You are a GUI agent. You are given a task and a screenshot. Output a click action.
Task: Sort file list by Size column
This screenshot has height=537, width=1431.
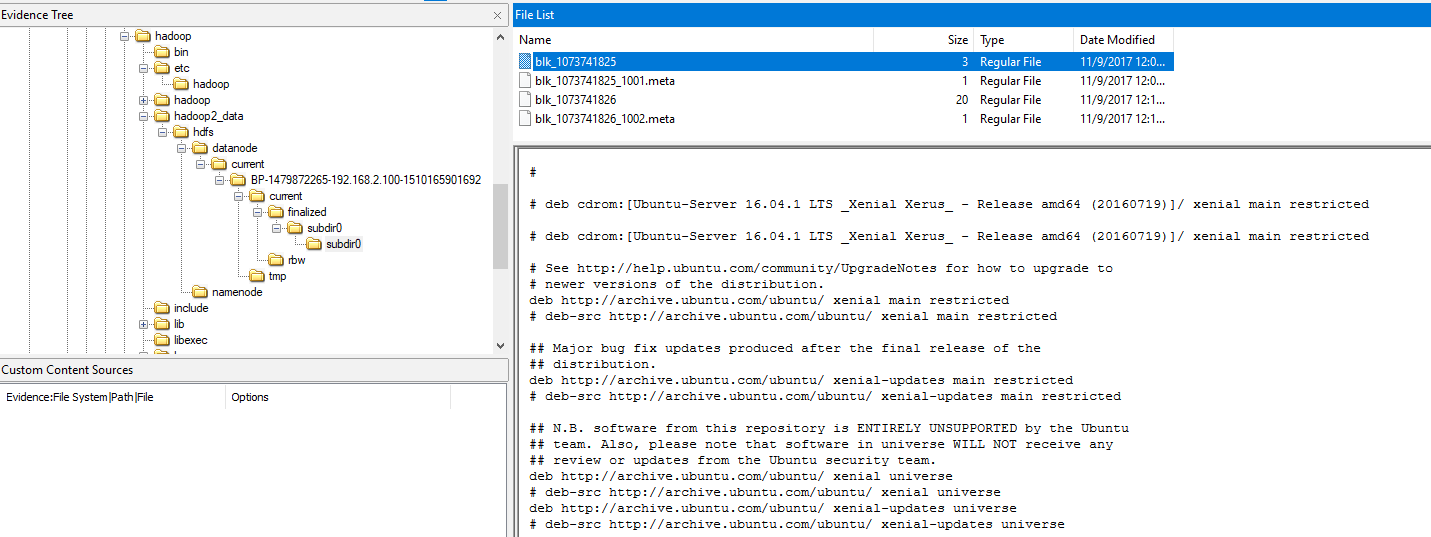coord(923,40)
